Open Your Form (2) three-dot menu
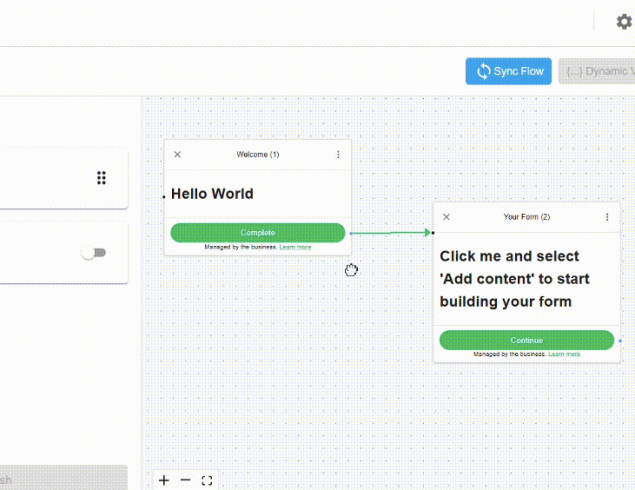Screen dimensions: 635x490 607,217
